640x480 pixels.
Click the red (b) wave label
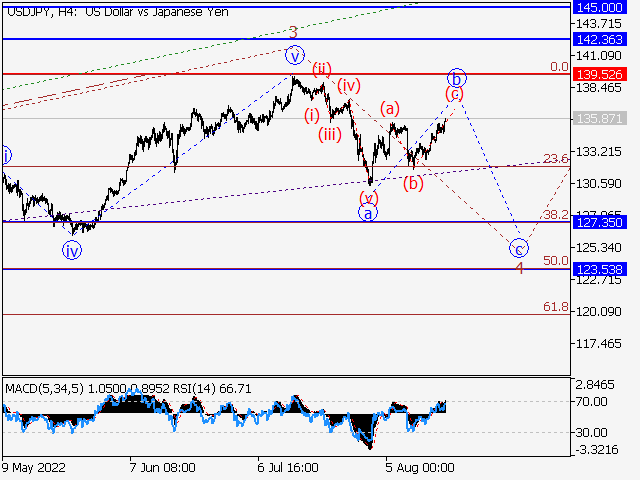[413, 183]
